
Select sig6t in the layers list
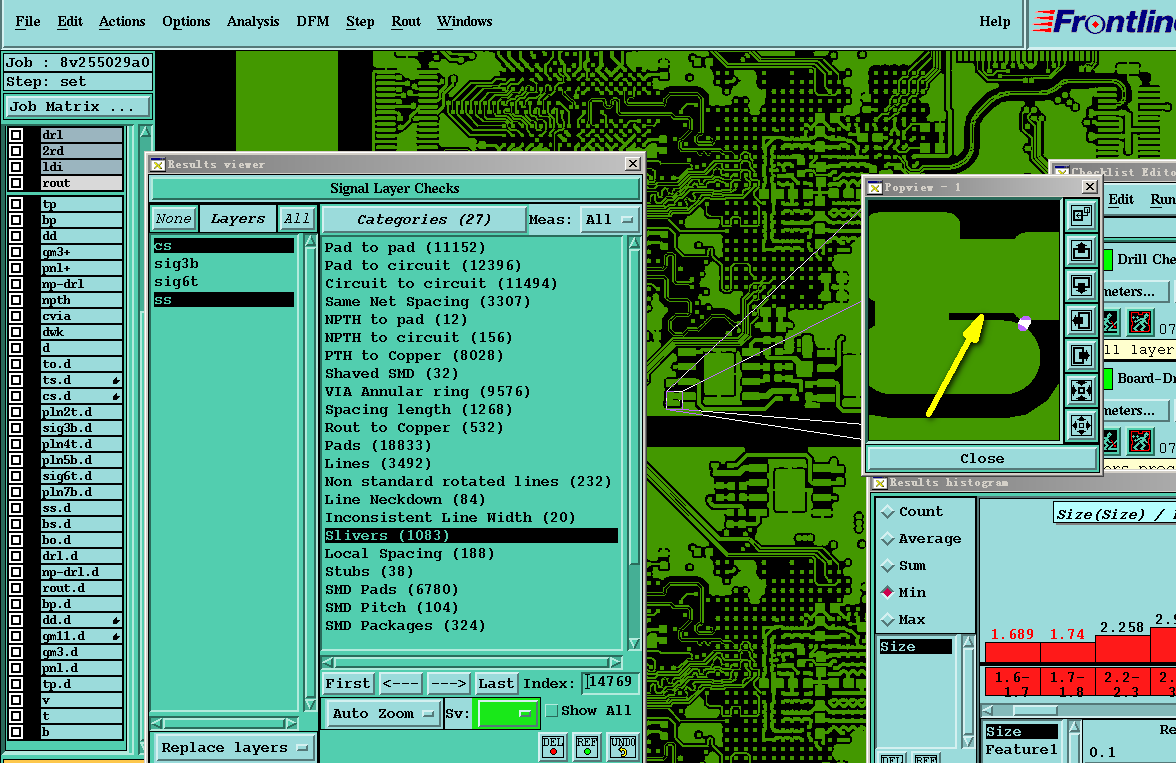click(224, 282)
